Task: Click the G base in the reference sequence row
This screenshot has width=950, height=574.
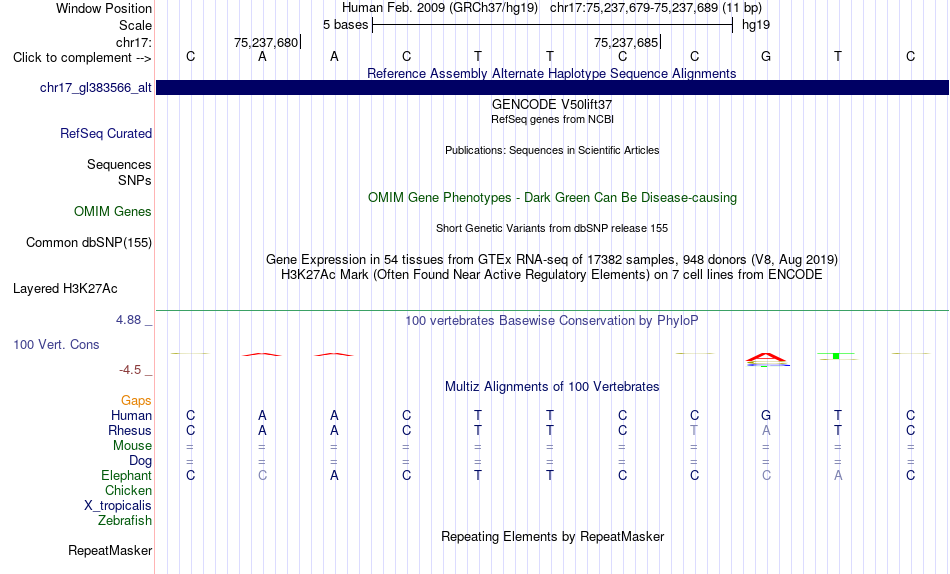Action: tap(766, 56)
